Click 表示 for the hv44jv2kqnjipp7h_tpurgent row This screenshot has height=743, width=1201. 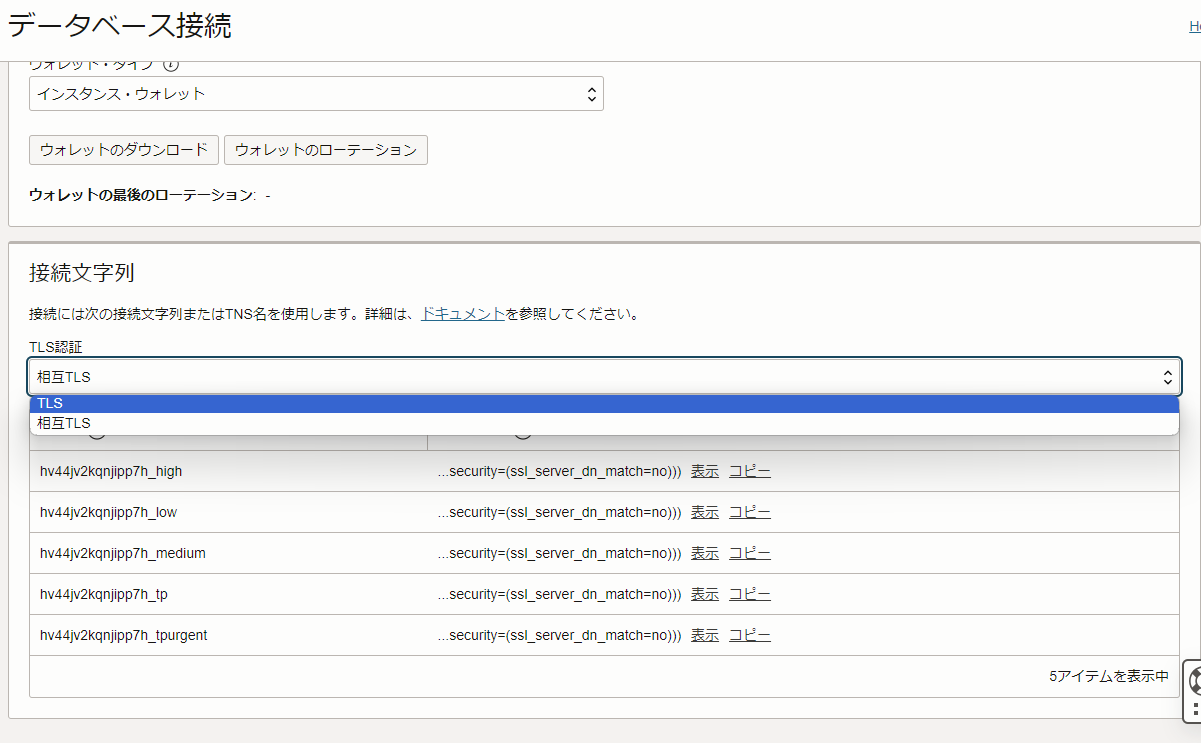click(x=705, y=635)
